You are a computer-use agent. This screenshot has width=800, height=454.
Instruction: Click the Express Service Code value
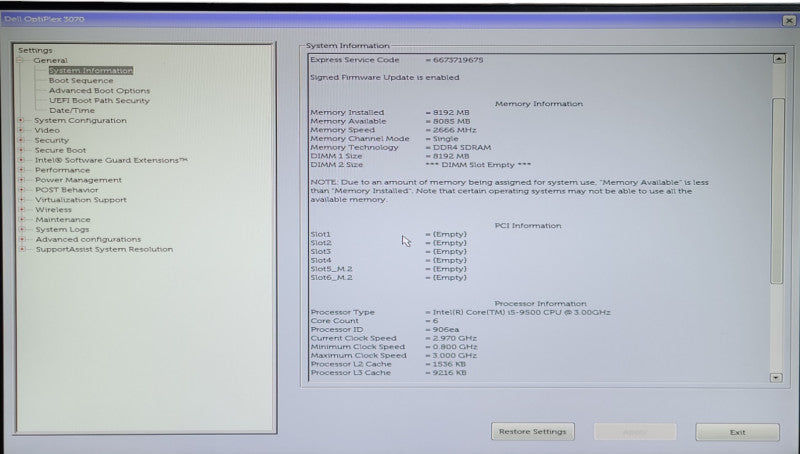458,60
